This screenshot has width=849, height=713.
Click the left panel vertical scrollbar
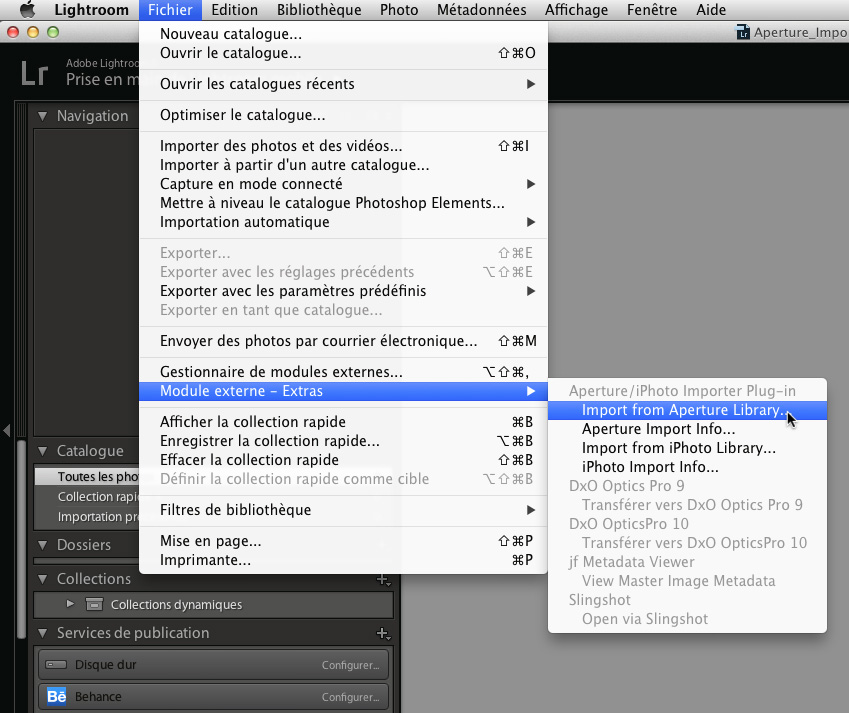click(x=21, y=539)
